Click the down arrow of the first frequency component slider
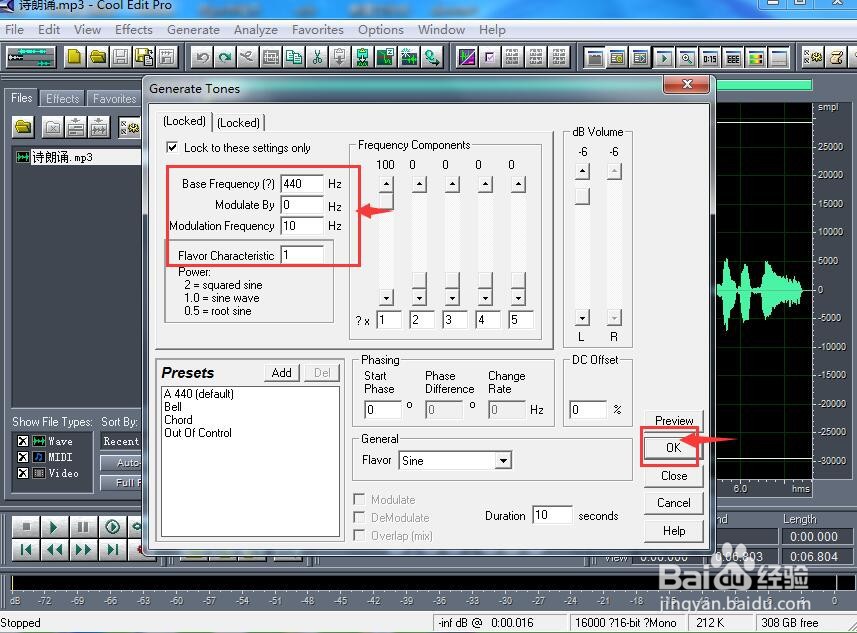This screenshot has height=633, width=857. [x=386, y=298]
